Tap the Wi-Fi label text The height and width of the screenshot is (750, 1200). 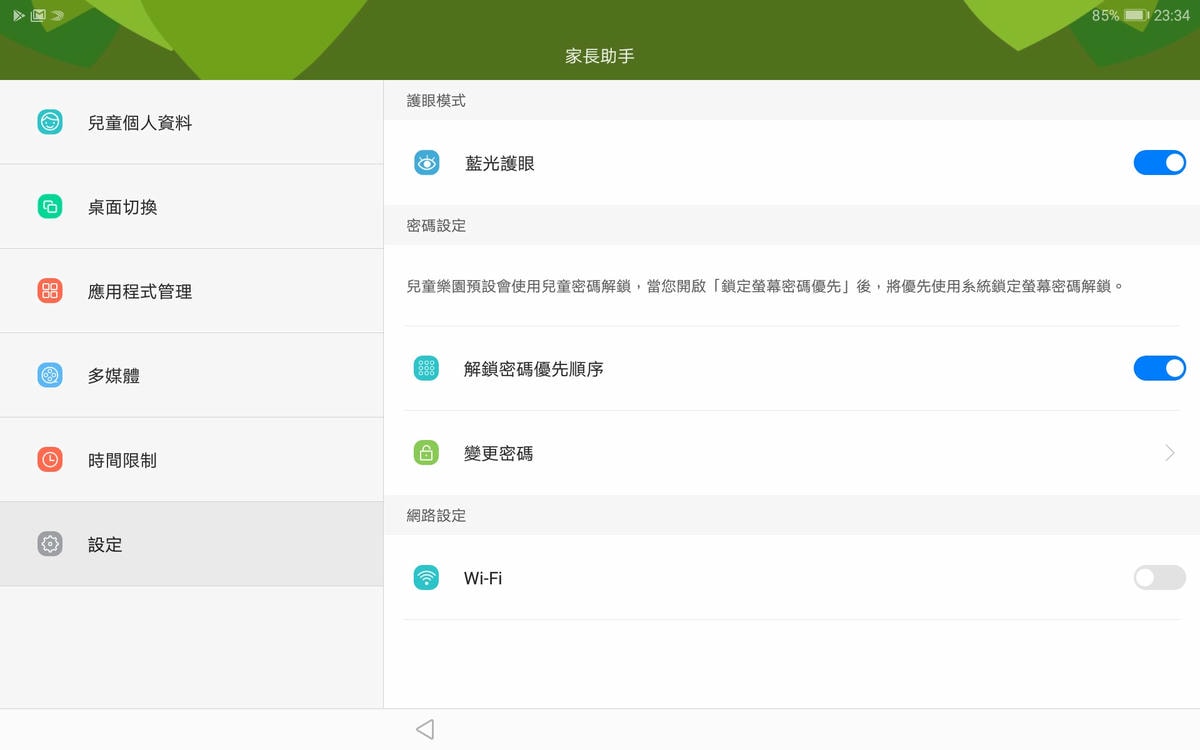coord(483,578)
